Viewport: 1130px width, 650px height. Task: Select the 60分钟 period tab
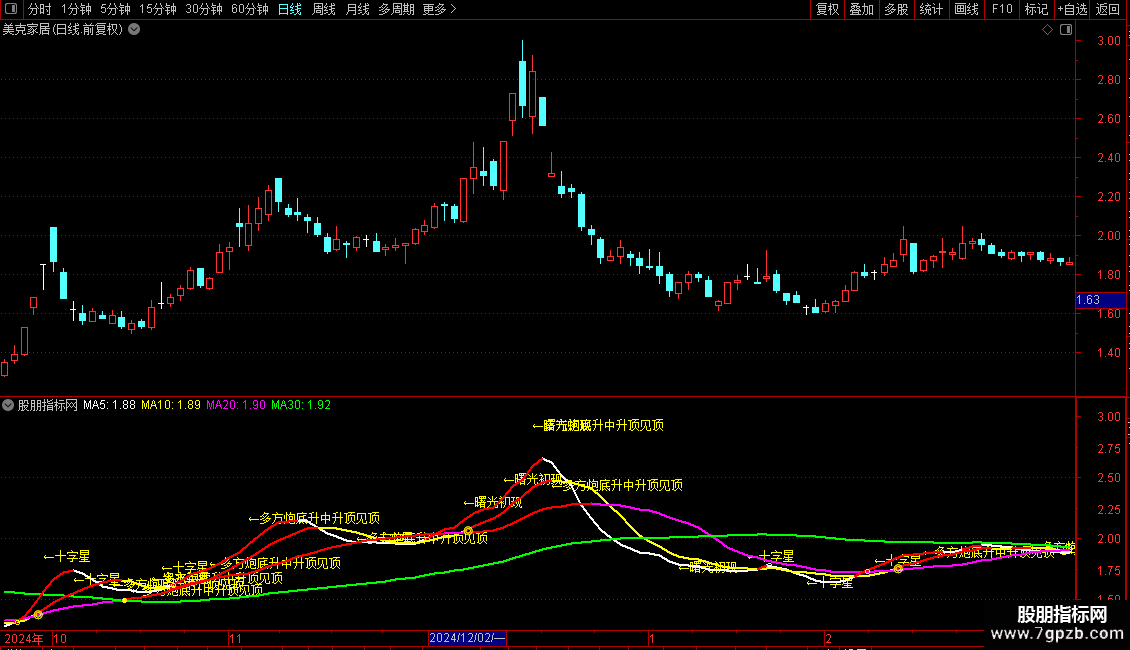pyautogui.click(x=250, y=9)
